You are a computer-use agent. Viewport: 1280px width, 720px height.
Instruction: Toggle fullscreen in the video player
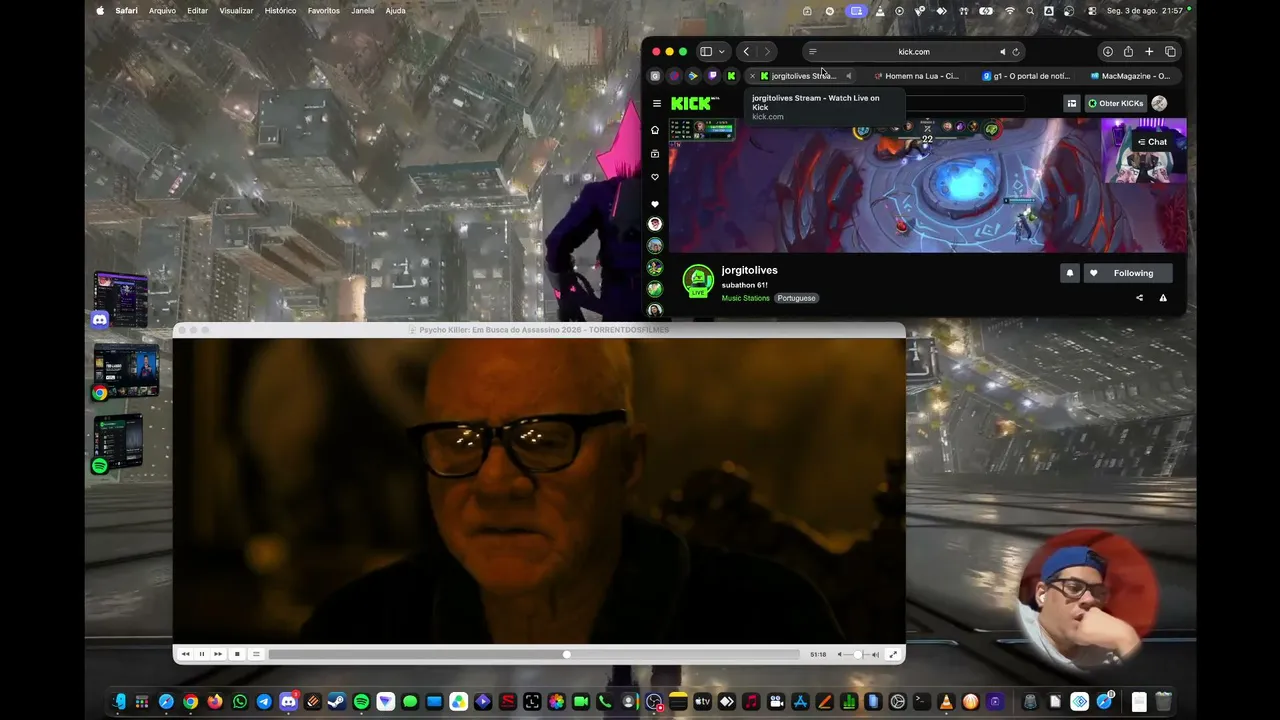(893, 654)
